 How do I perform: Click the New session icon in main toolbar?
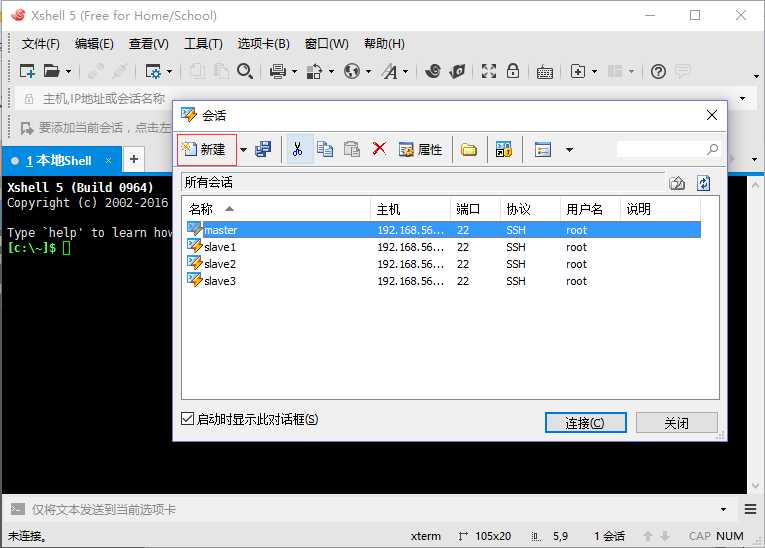tap(27, 72)
